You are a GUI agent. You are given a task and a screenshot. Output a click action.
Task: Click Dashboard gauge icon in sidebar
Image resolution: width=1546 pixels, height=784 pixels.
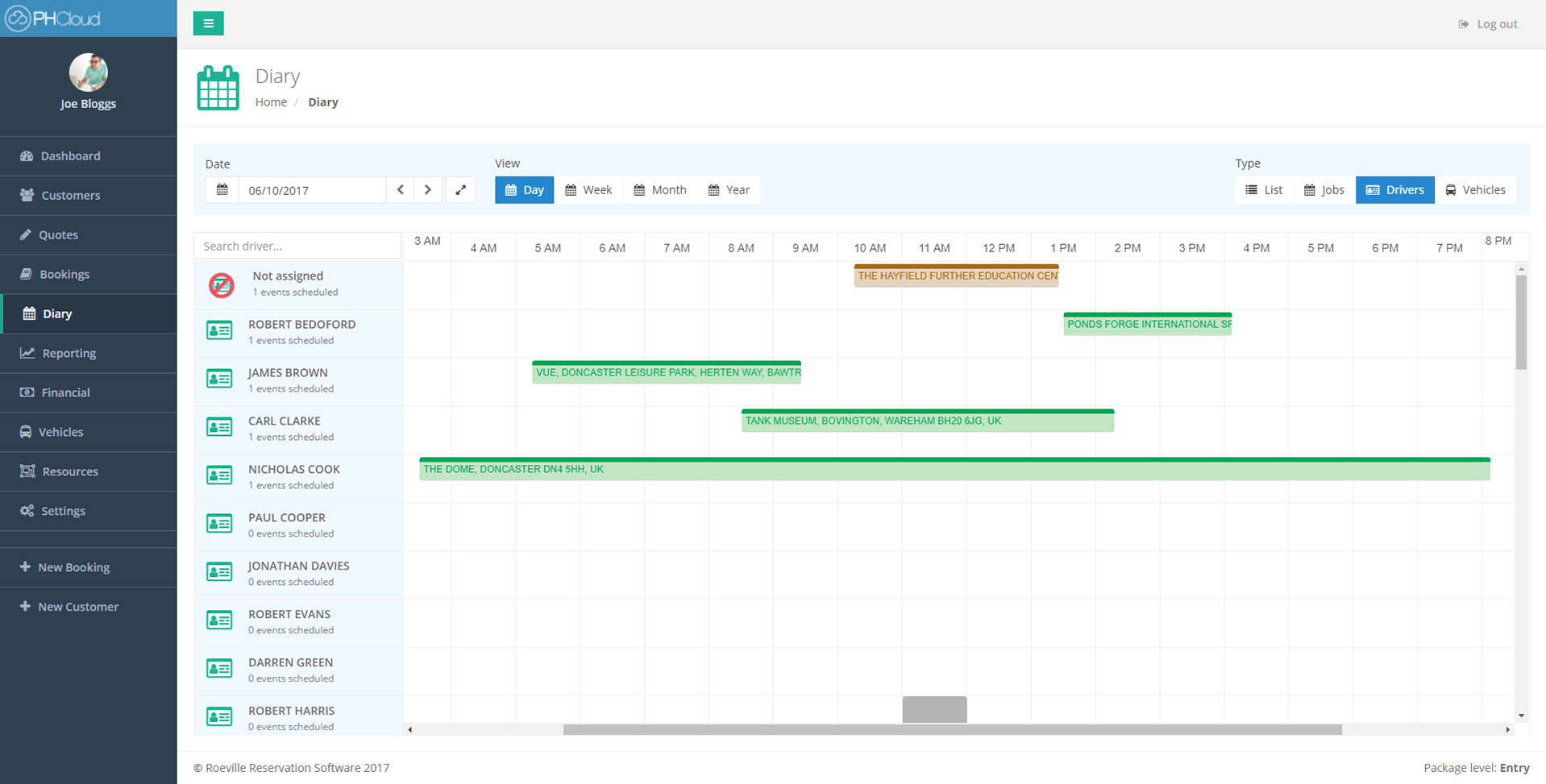27,156
